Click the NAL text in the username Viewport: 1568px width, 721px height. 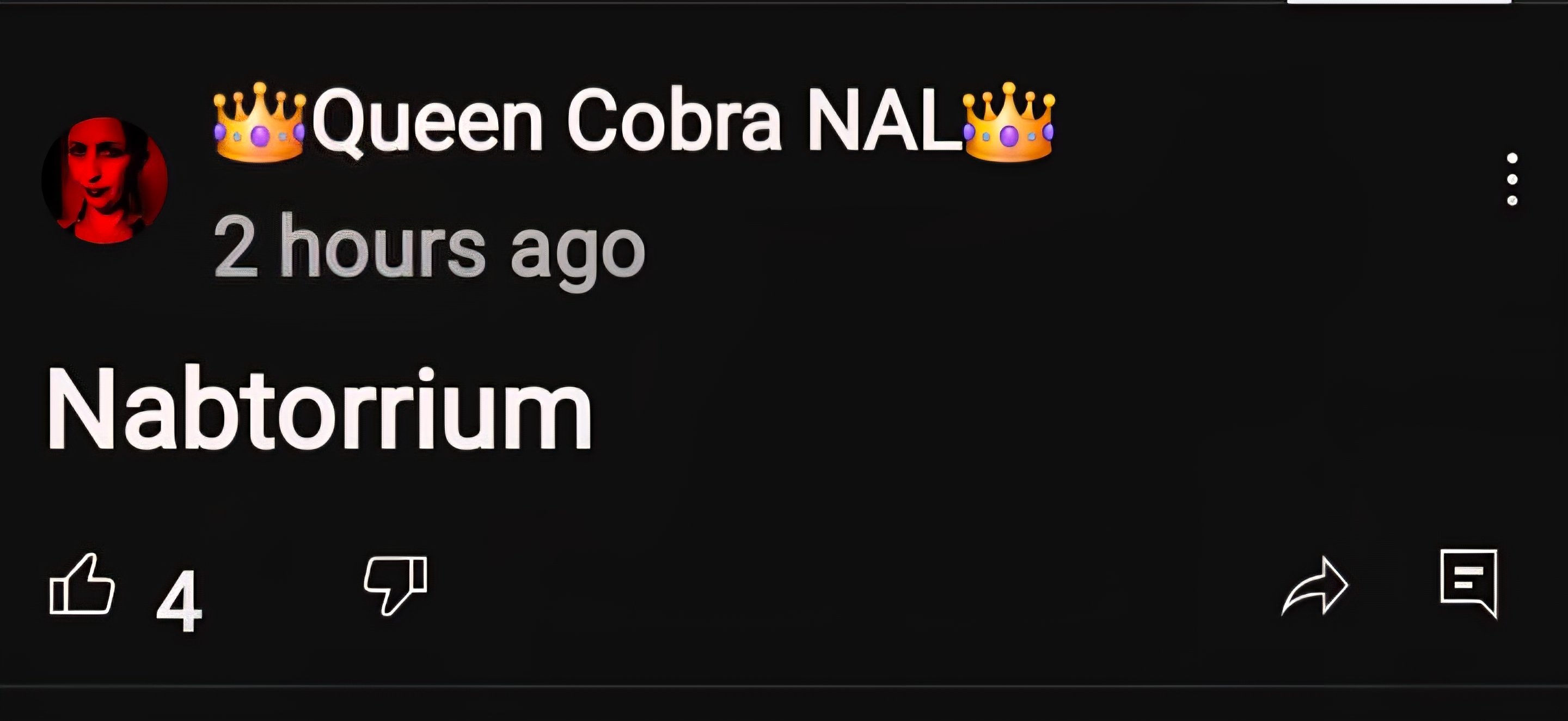click(884, 119)
